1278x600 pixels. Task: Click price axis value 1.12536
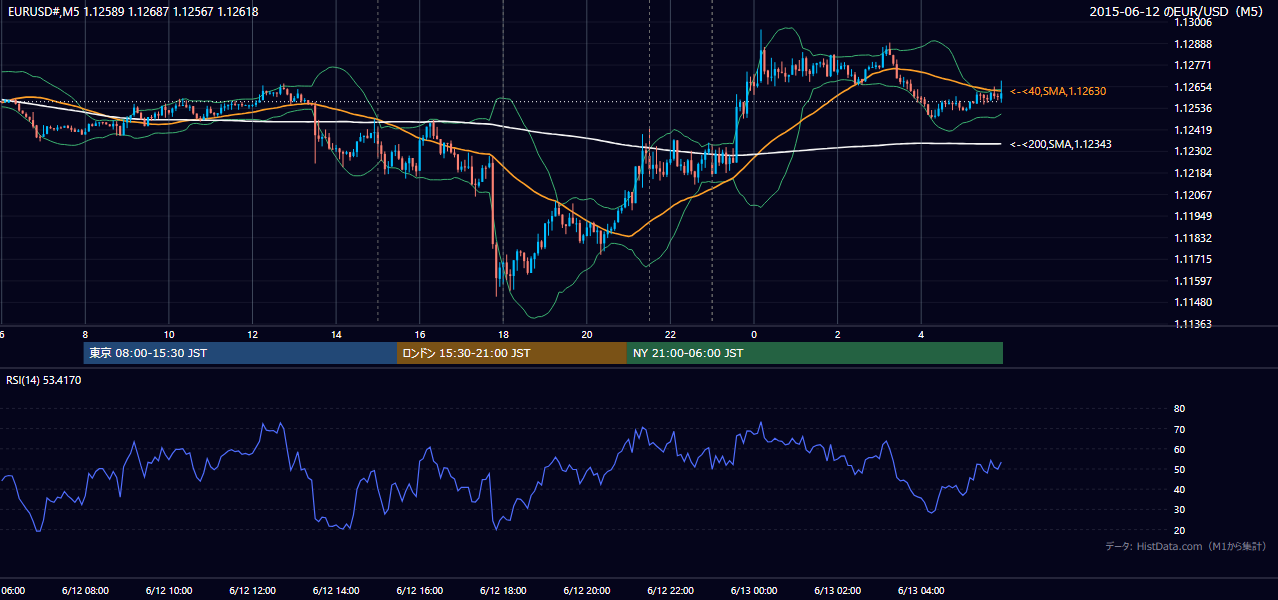[1192, 108]
